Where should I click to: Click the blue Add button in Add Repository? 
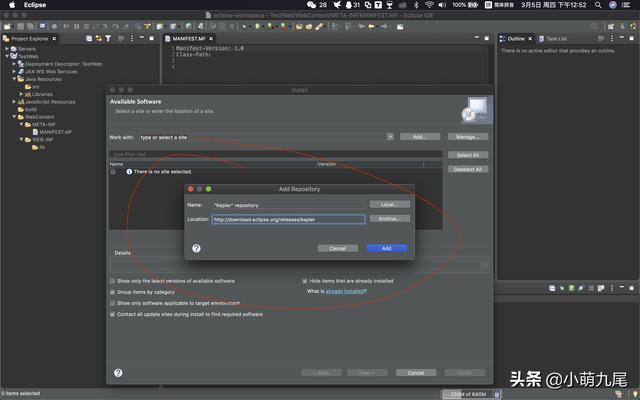387,248
